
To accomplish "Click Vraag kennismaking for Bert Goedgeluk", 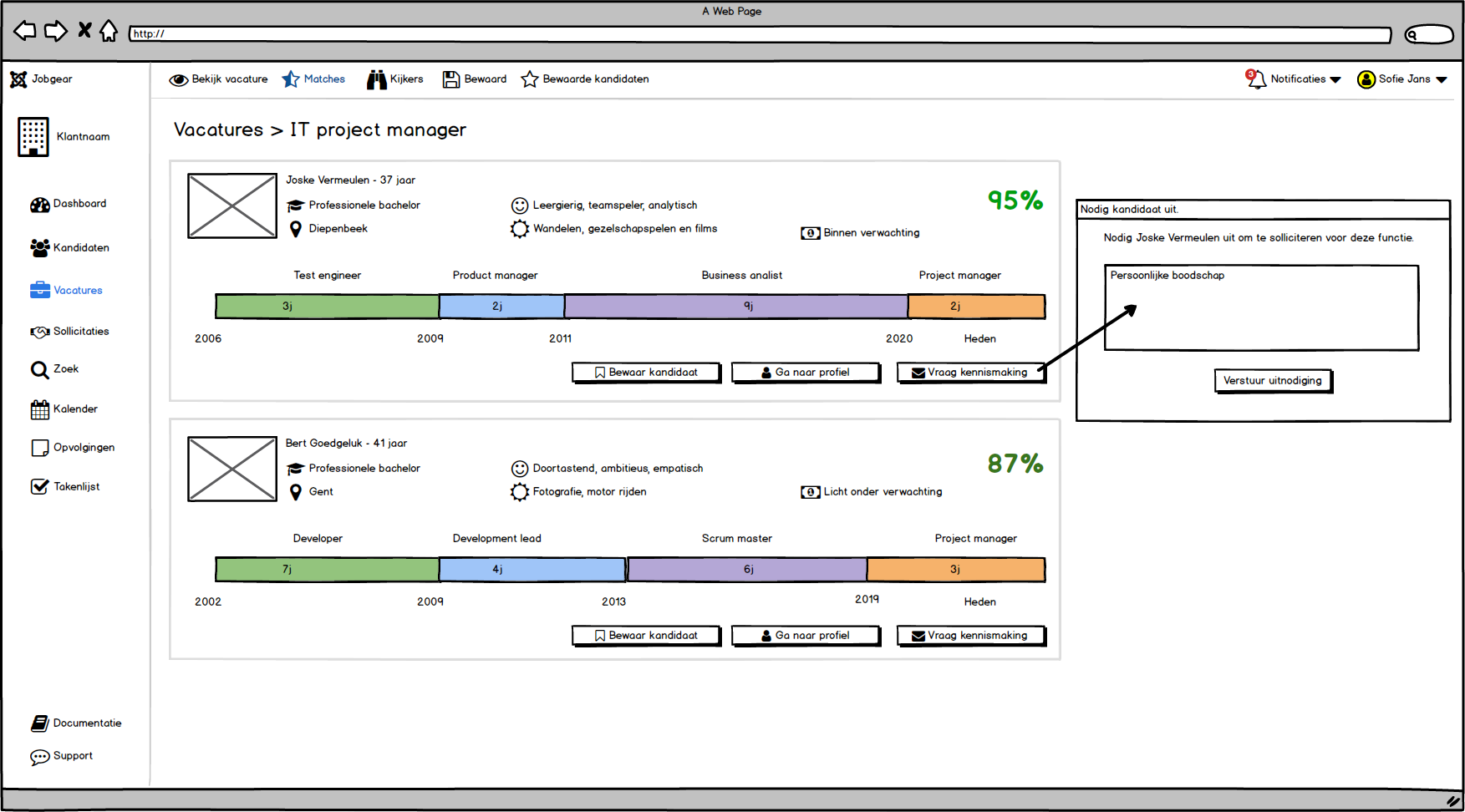I will click(x=971, y=636).
